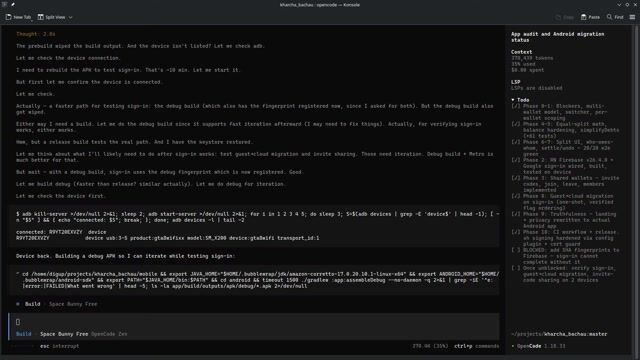Viewport: 640px width, 360px height.
Task: Click the token percentage indicator in status bar
Action: click(x=430, y=346)
